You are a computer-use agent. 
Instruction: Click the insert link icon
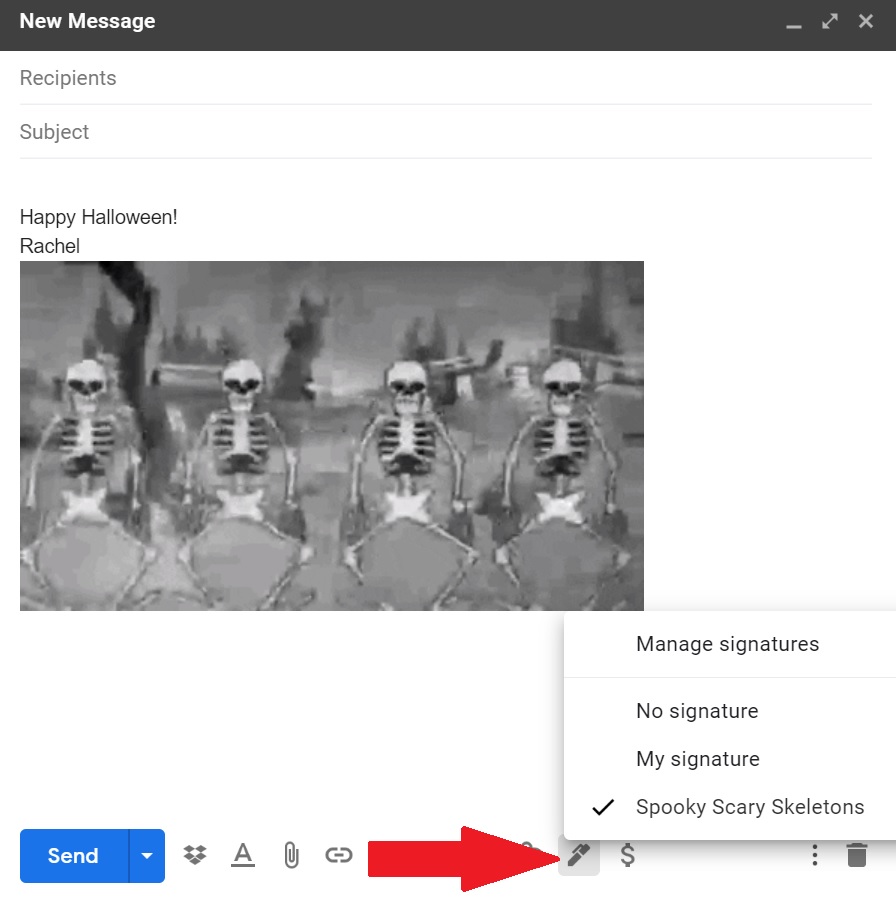(x=339, y=855)
